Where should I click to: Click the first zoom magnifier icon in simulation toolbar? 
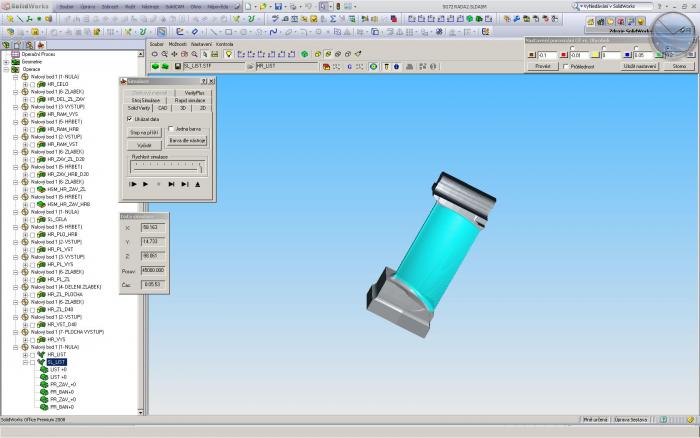(x=164, y=54)
